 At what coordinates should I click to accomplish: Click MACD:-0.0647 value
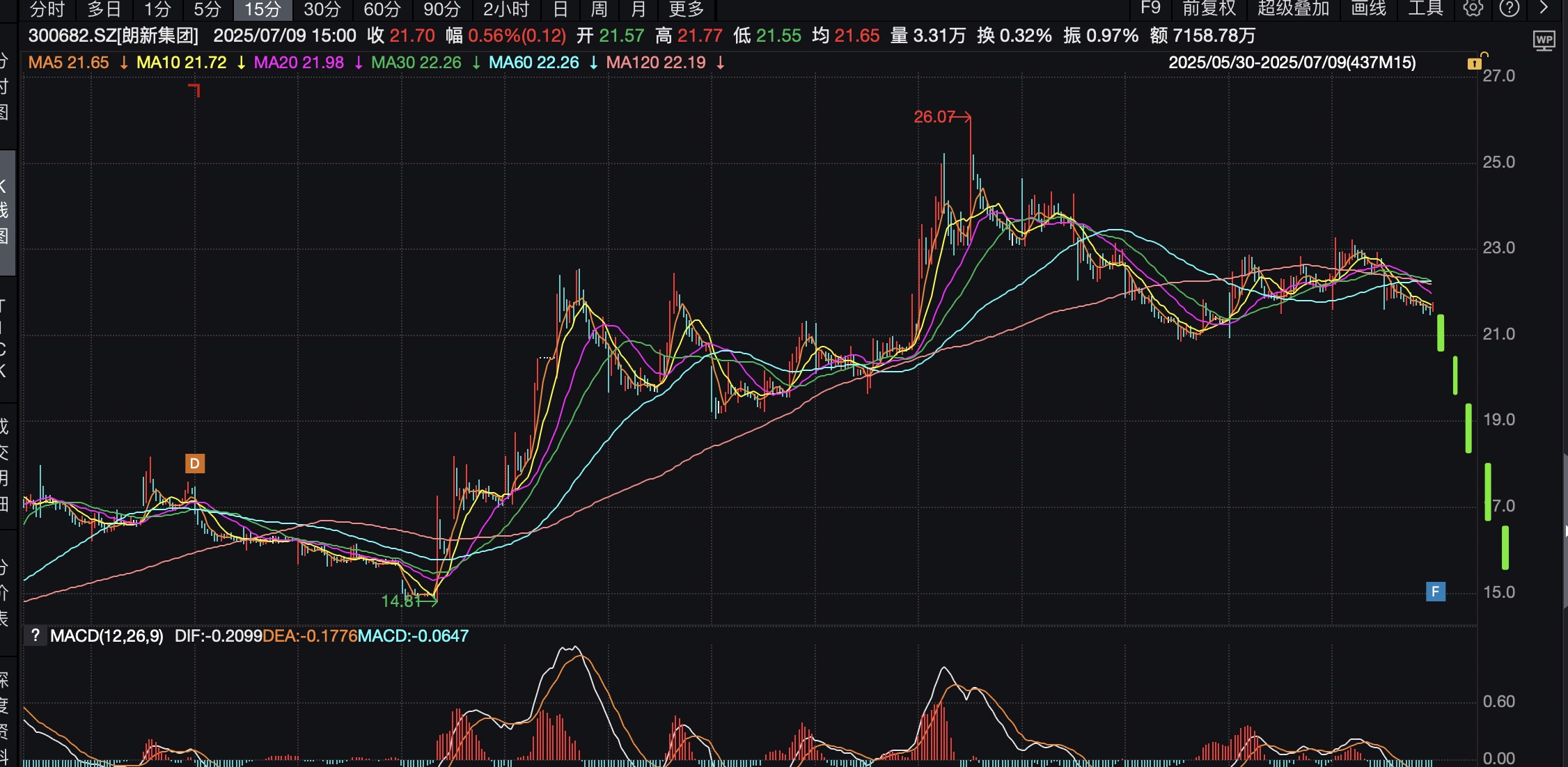[x=413, y=636]
